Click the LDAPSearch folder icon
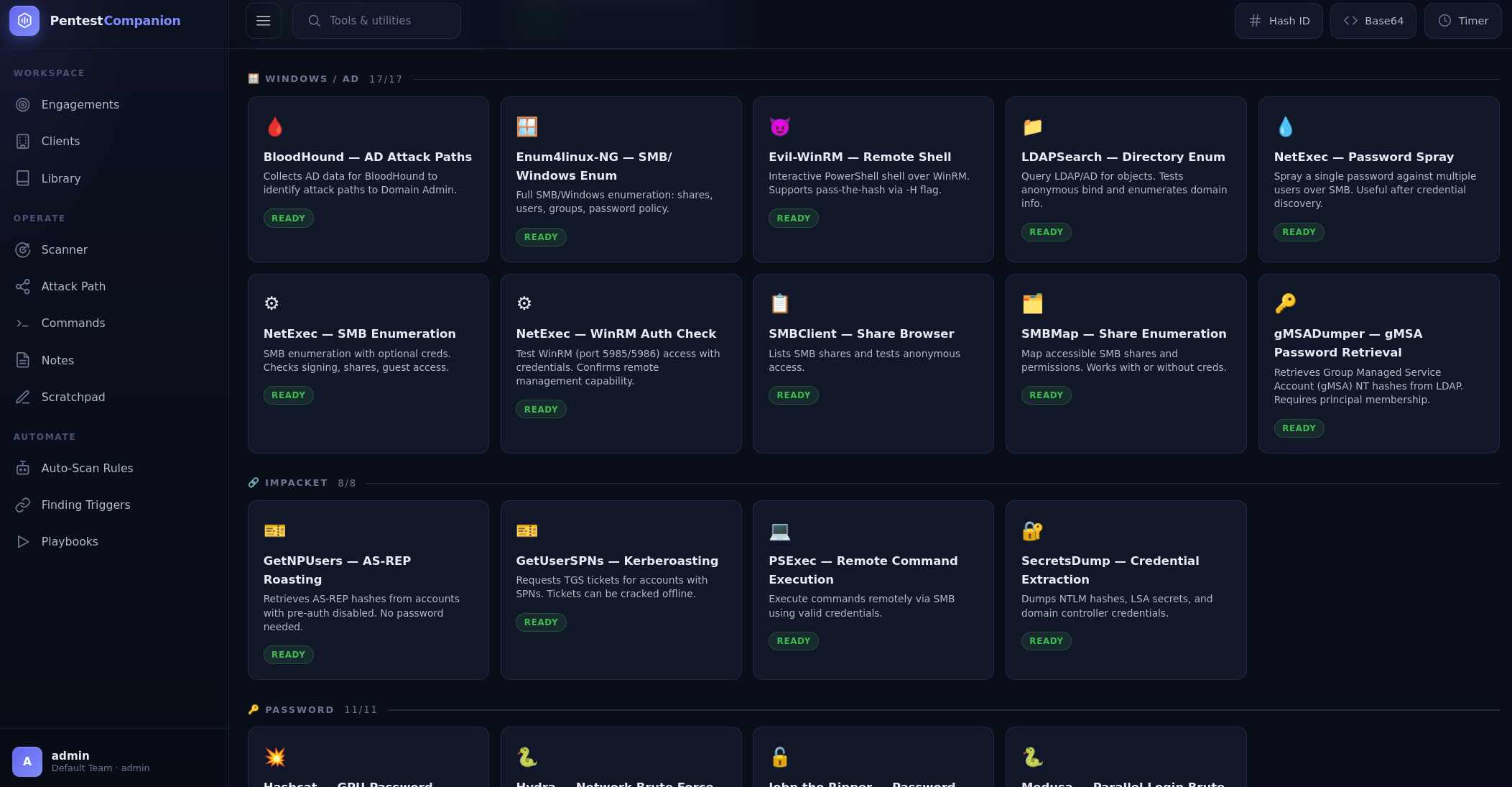This screenshot has width=1512, height=787. click(x=1033, y=127)
